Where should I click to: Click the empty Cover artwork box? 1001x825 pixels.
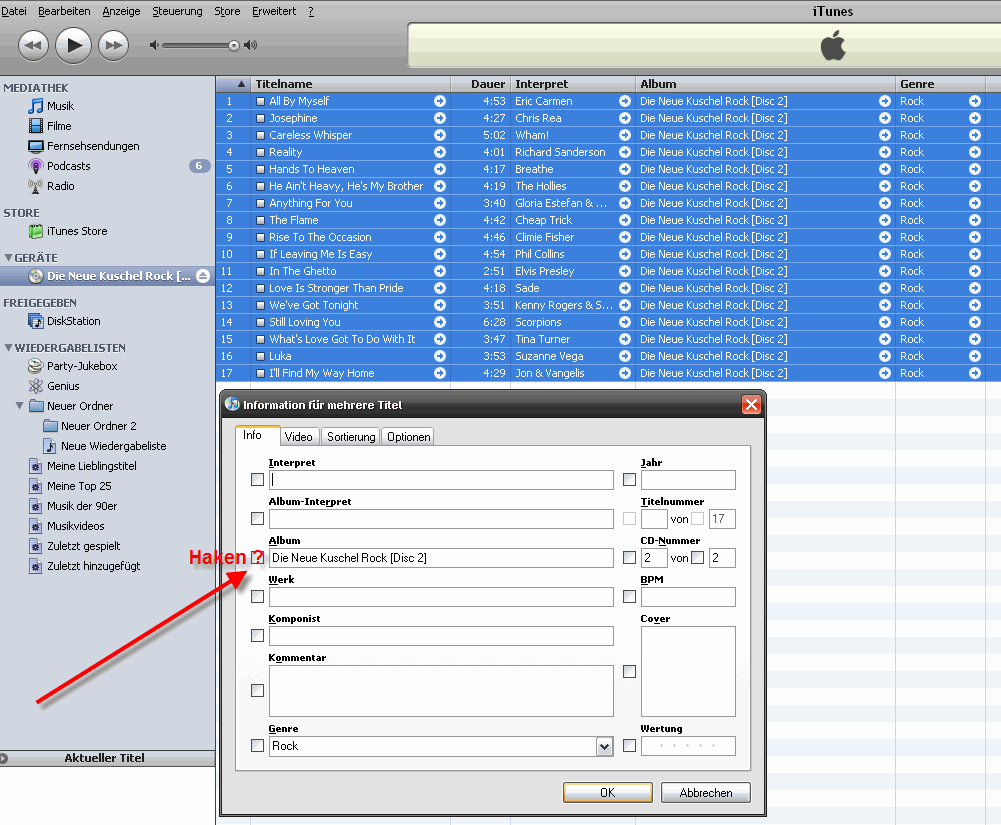tap(688, 671)
